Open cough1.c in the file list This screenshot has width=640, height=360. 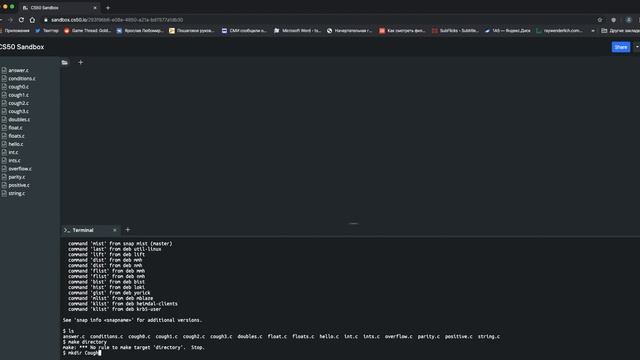click(x=18, y=95)
